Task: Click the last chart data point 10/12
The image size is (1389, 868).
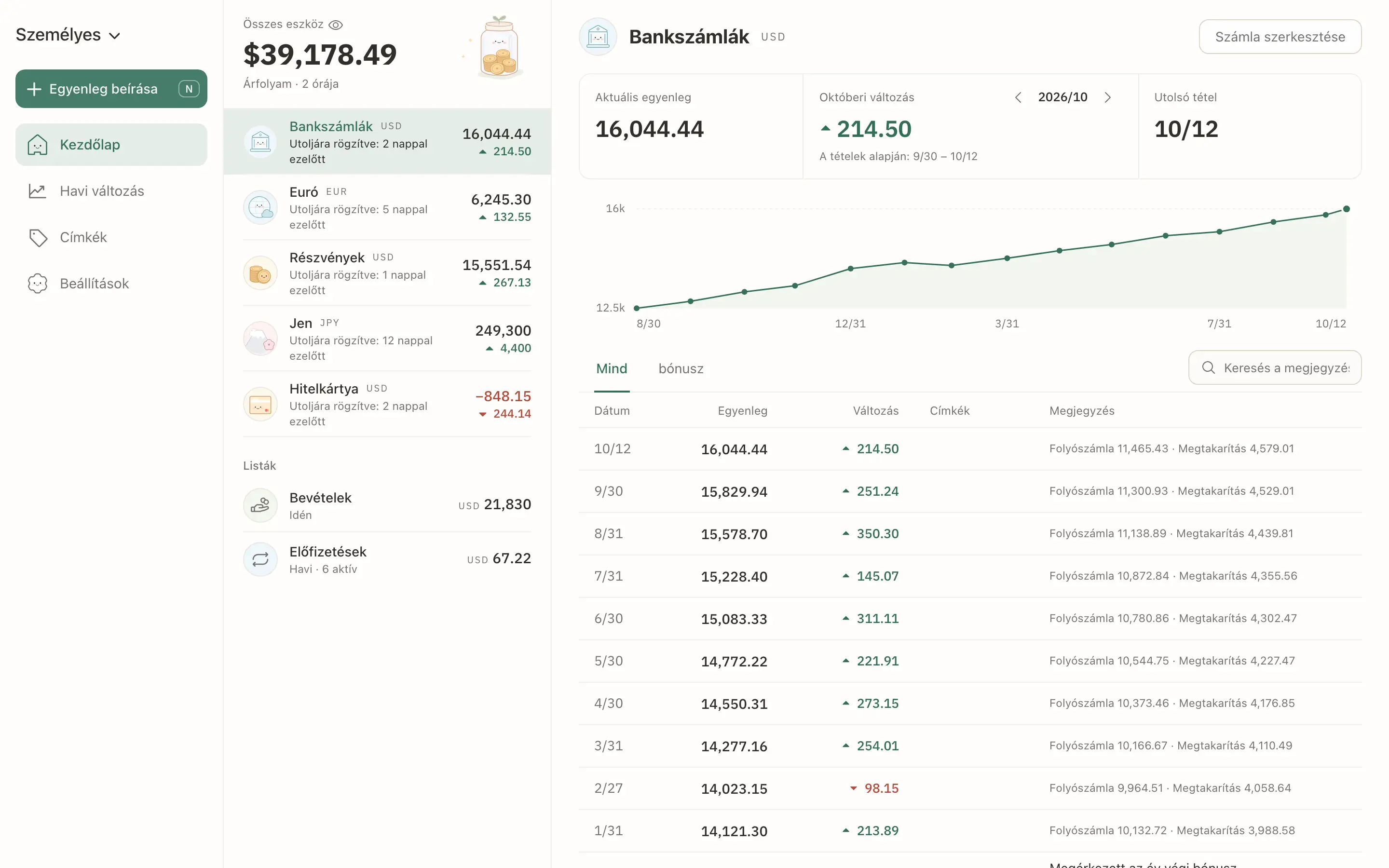Action: [1347, 209]
